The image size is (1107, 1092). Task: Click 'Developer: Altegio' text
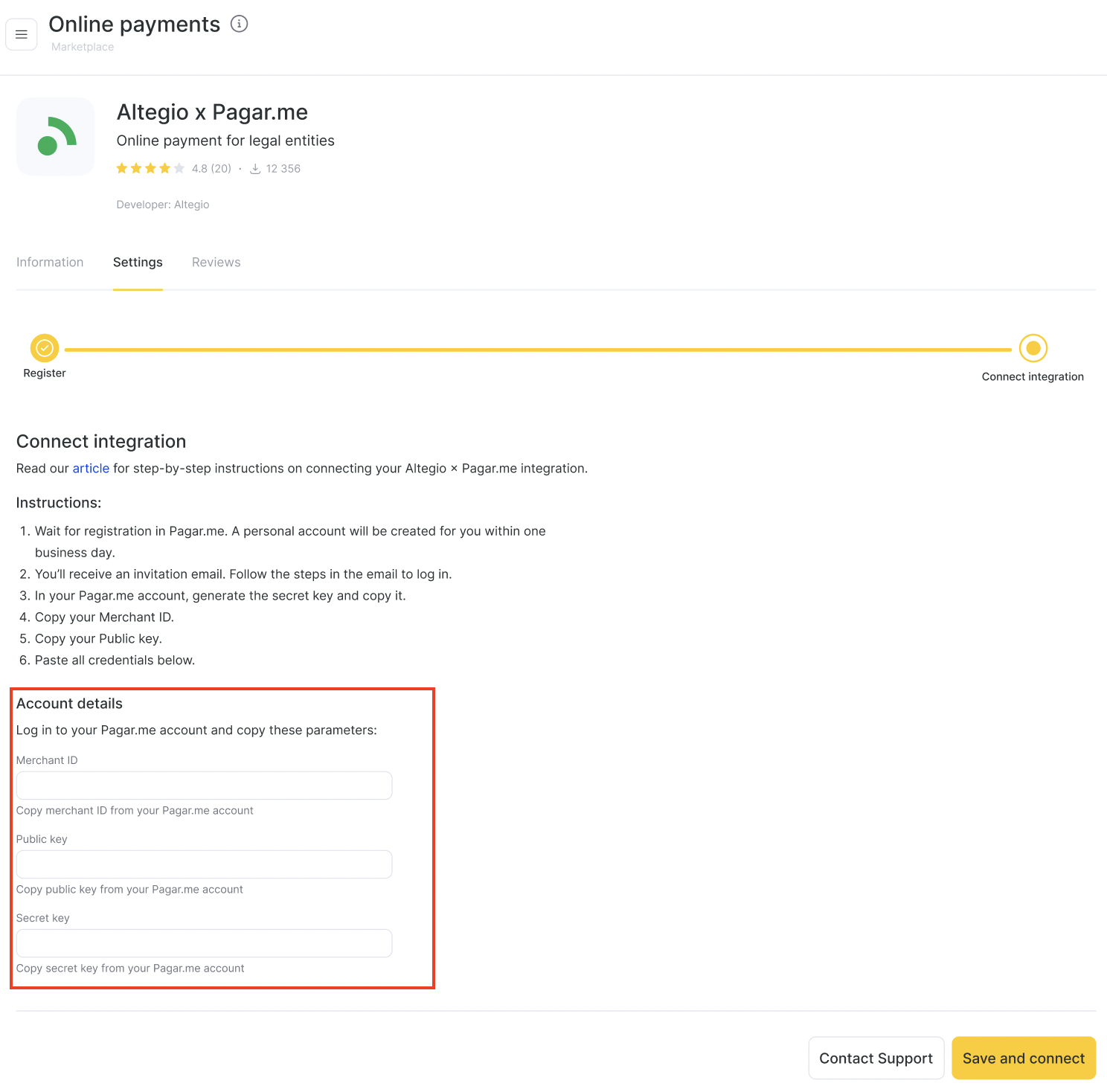tap(163, 205)
